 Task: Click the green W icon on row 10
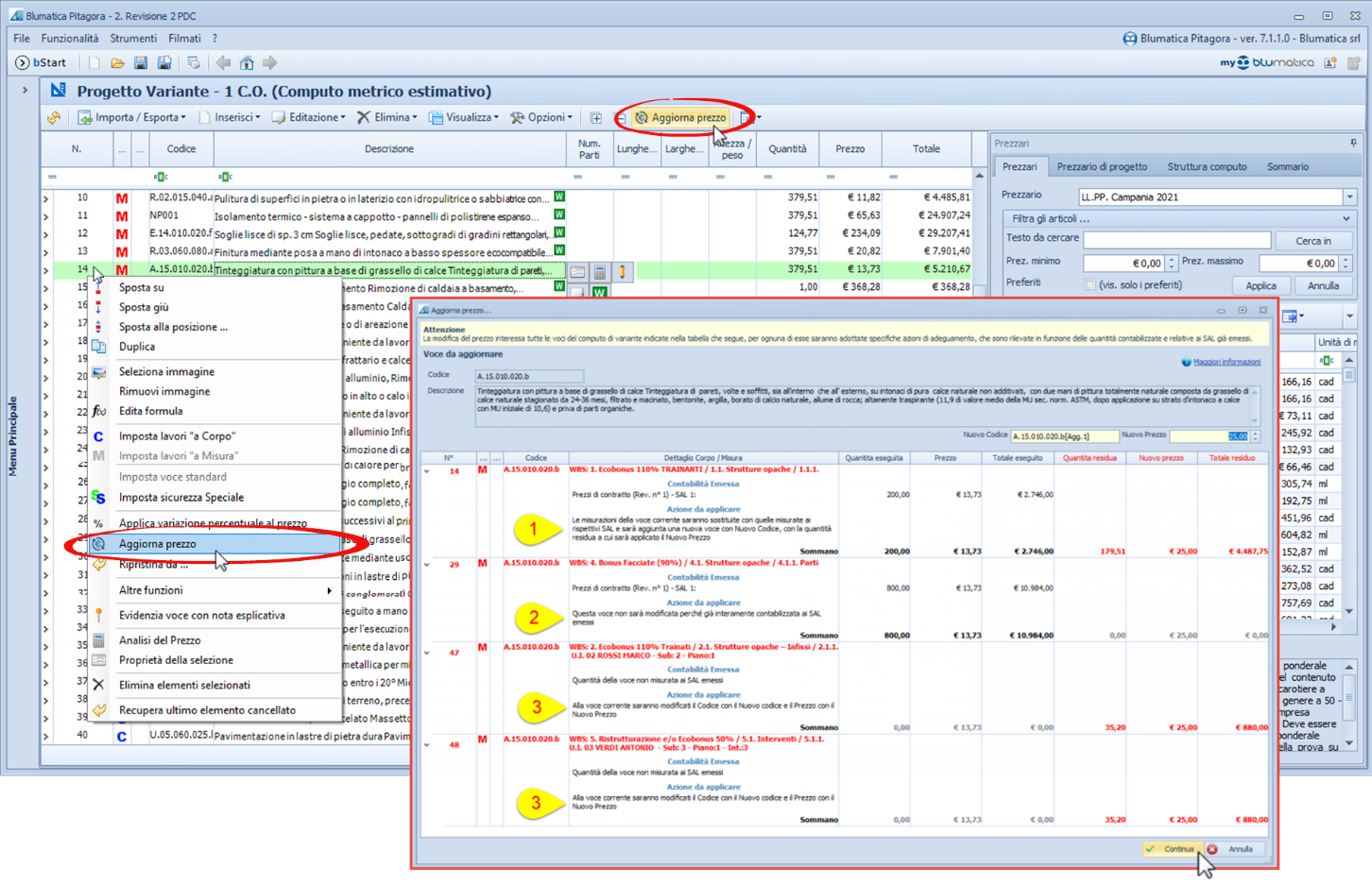(x=559, y=197)
